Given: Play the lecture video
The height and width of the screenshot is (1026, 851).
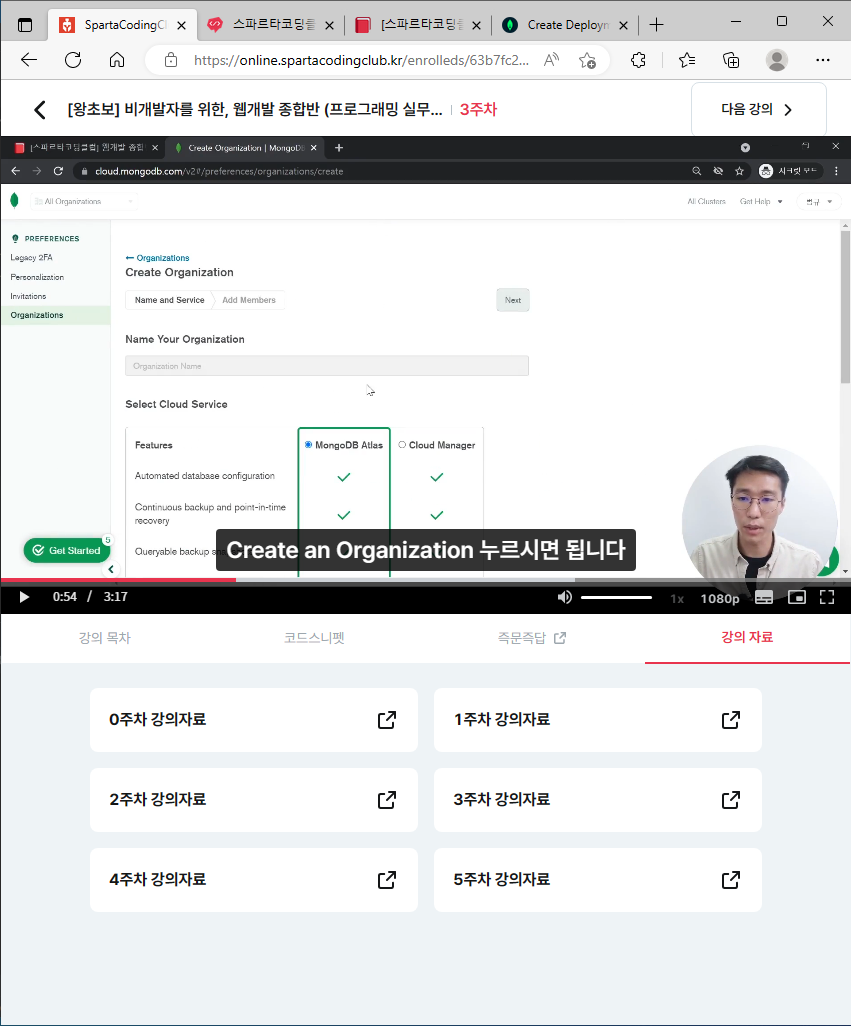Looking at the screenshot, I should tap(24, 597).
